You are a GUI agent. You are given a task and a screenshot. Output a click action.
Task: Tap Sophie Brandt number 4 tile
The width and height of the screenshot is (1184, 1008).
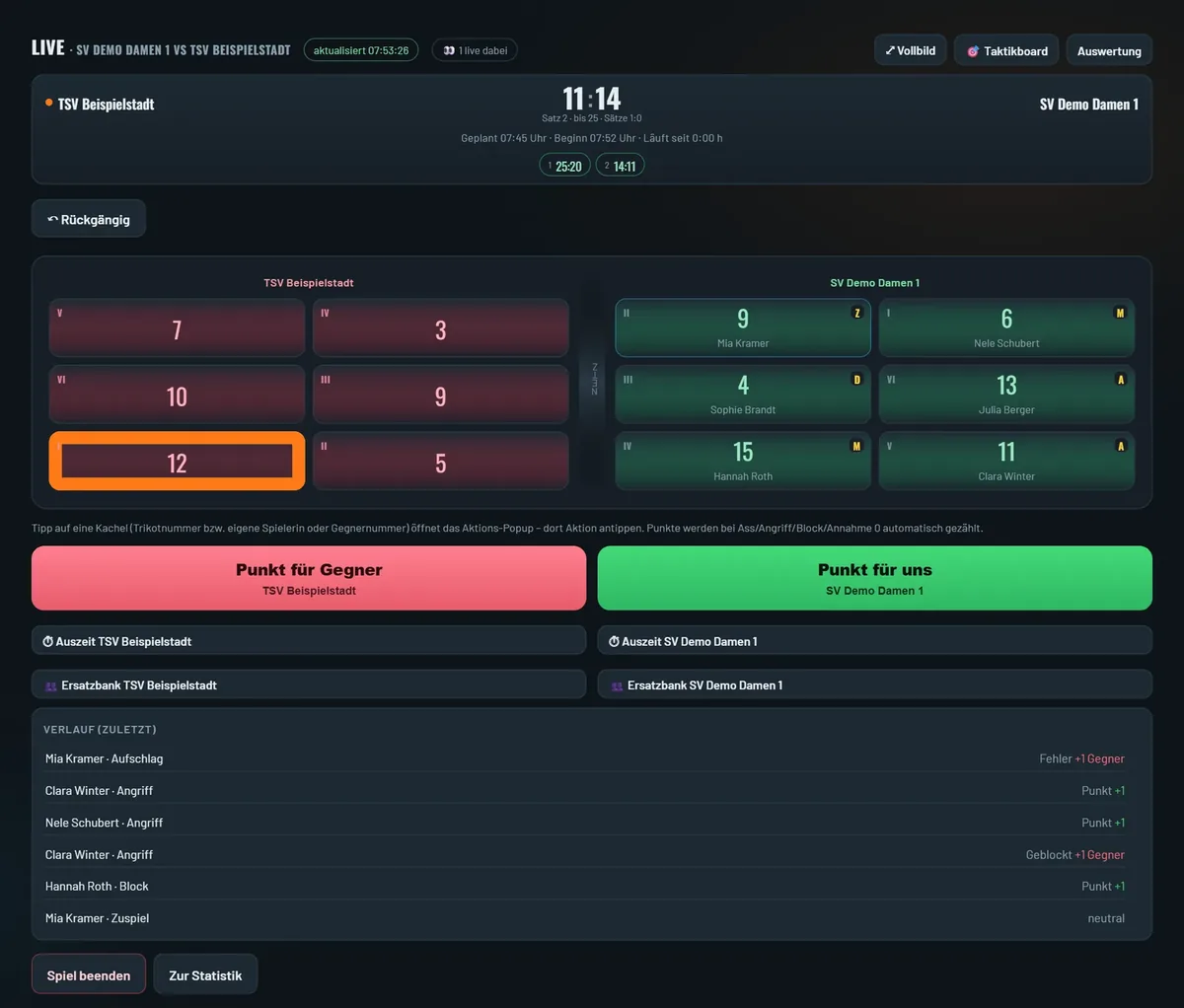tap(743, 395)
